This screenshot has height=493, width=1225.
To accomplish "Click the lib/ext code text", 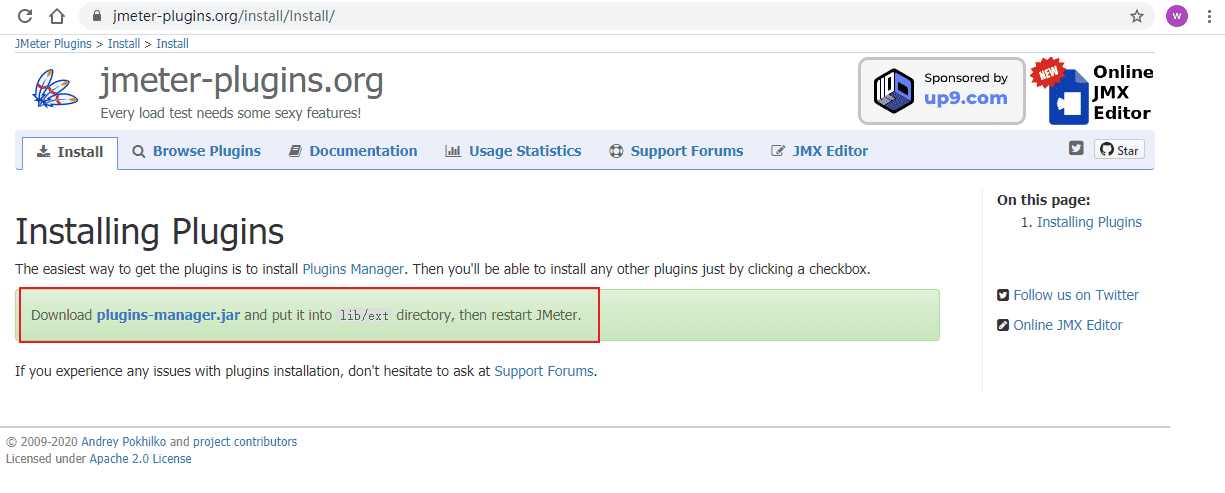I will pos(364,316).
